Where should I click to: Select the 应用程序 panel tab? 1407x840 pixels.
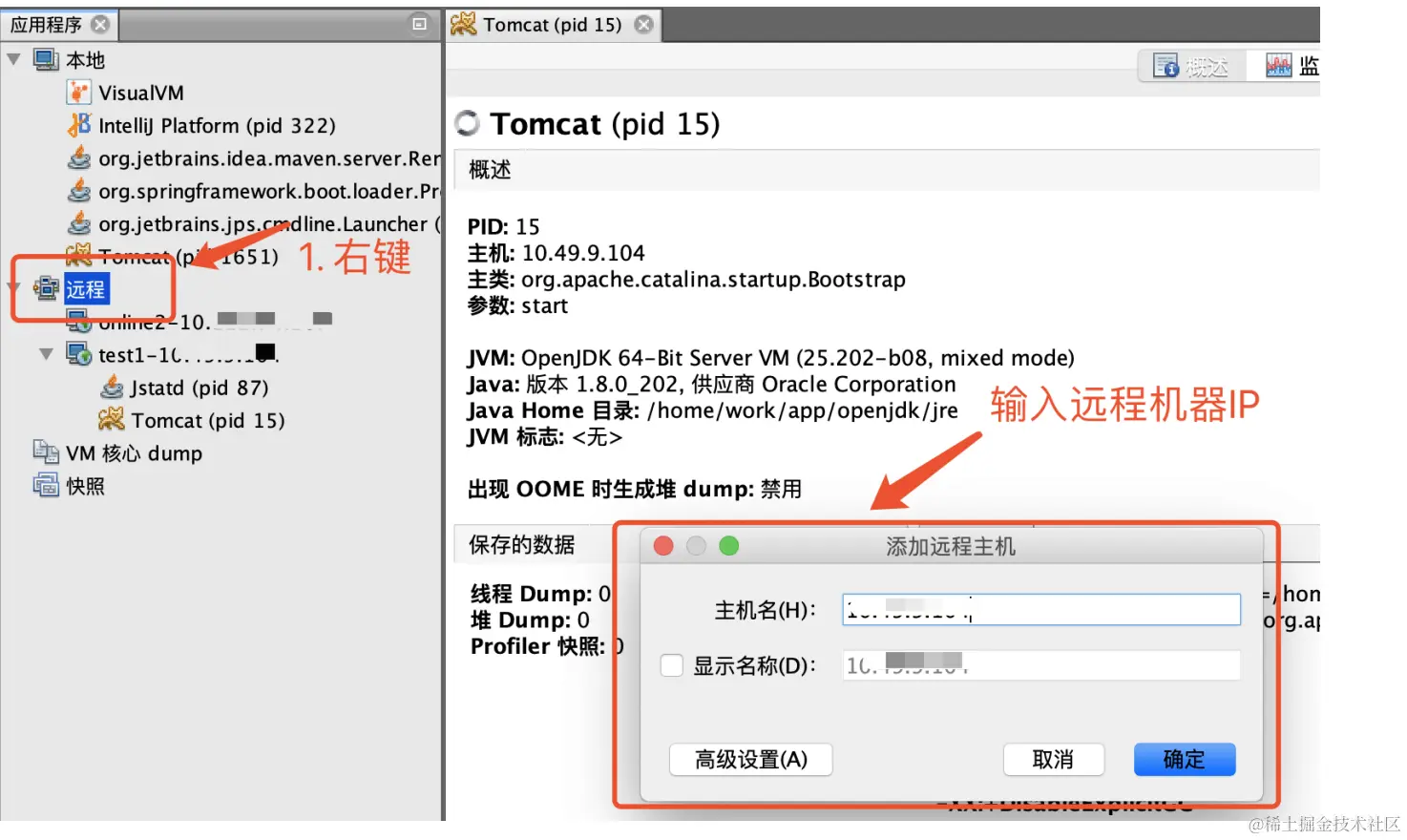pos(59,25)
